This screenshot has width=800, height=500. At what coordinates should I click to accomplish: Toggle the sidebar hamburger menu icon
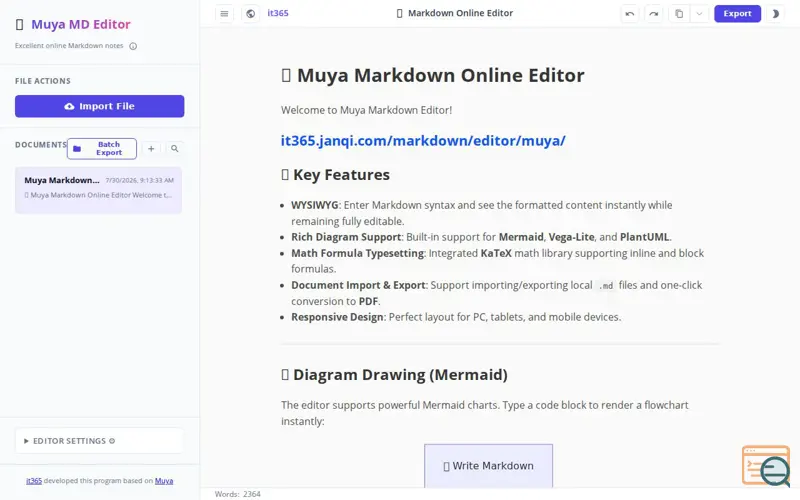coord(224,14)
